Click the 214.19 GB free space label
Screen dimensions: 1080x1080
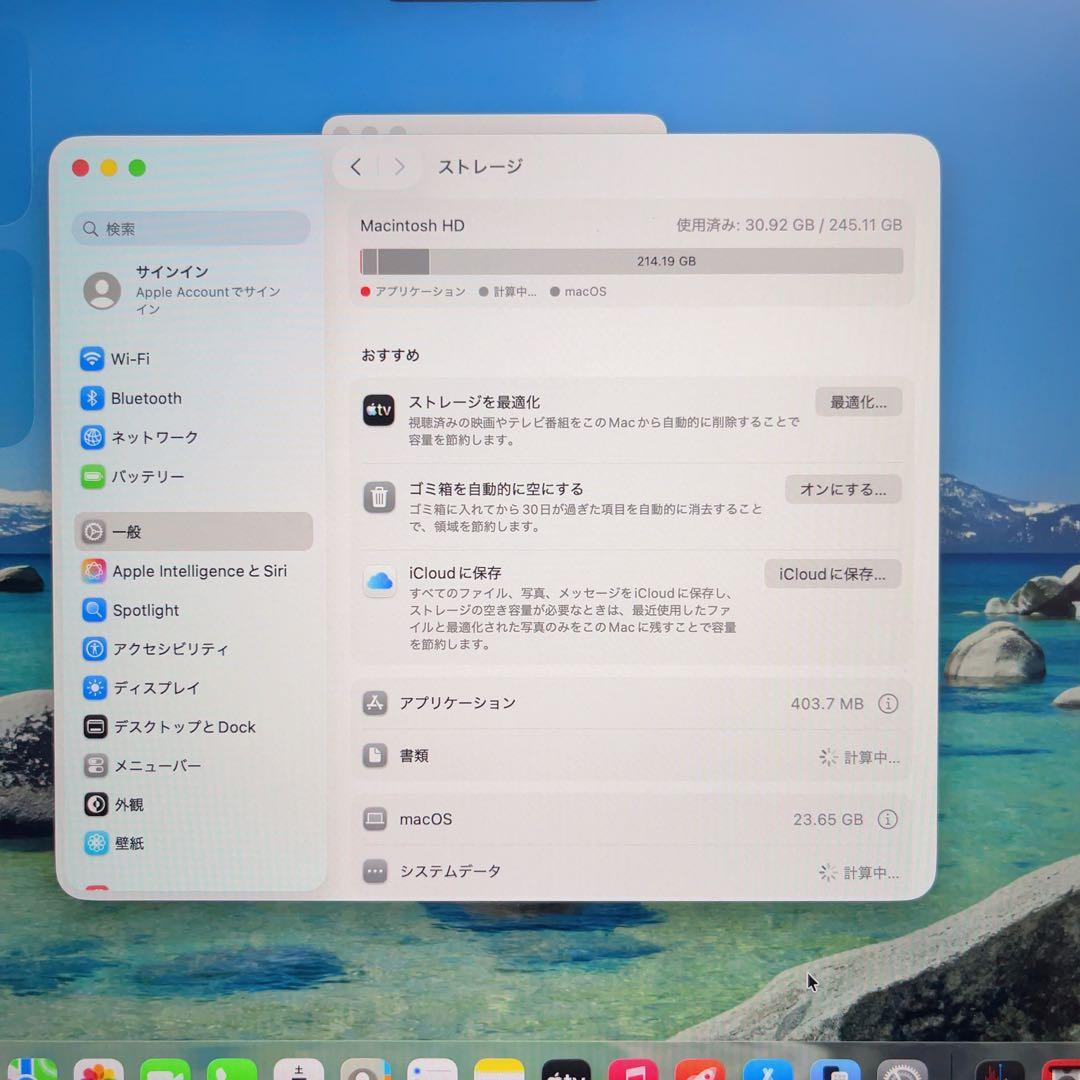click(x=666, y=262)
